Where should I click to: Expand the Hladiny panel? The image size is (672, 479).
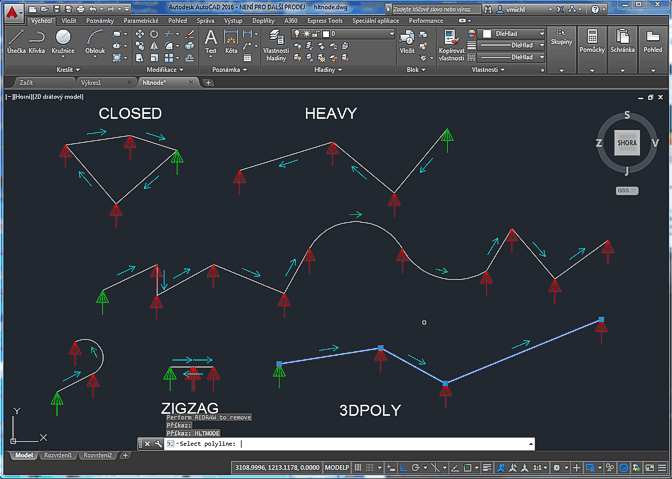pyautogui.click(x=328, y=69)
